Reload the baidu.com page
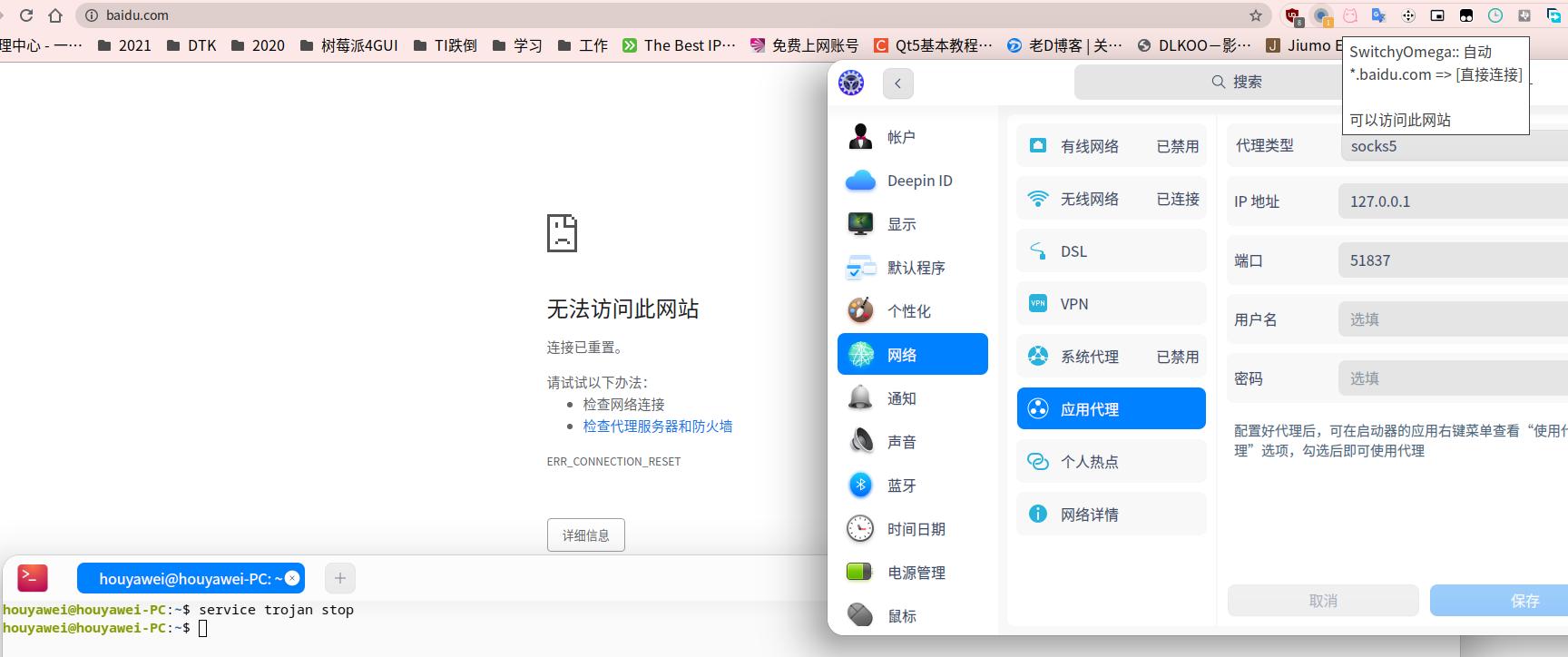 tap(26, 15)
